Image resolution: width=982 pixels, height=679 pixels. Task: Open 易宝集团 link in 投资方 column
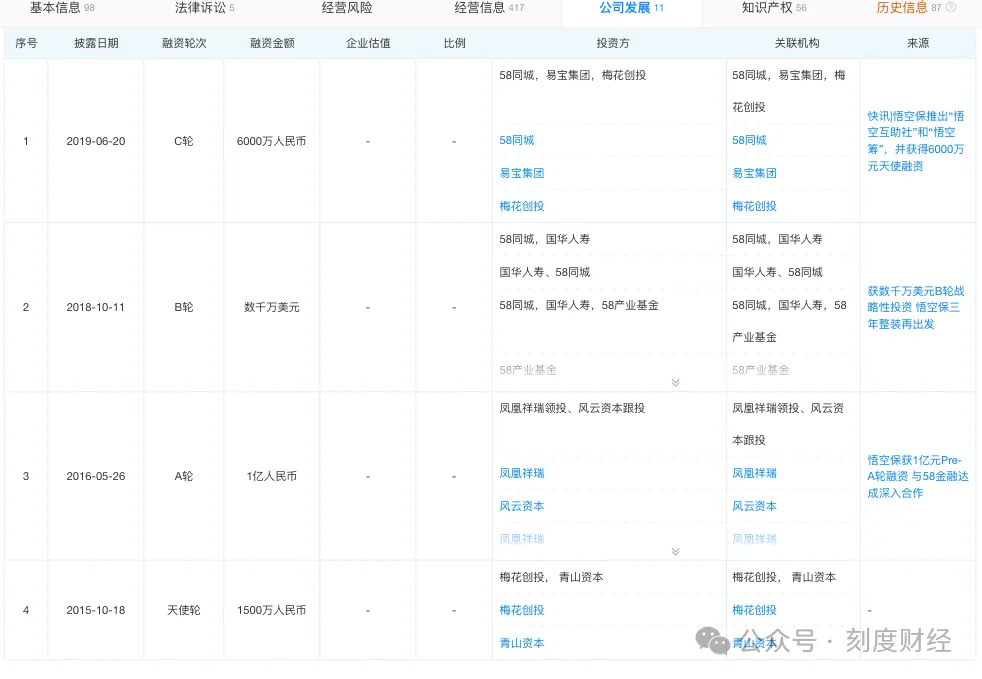point(522,173)
